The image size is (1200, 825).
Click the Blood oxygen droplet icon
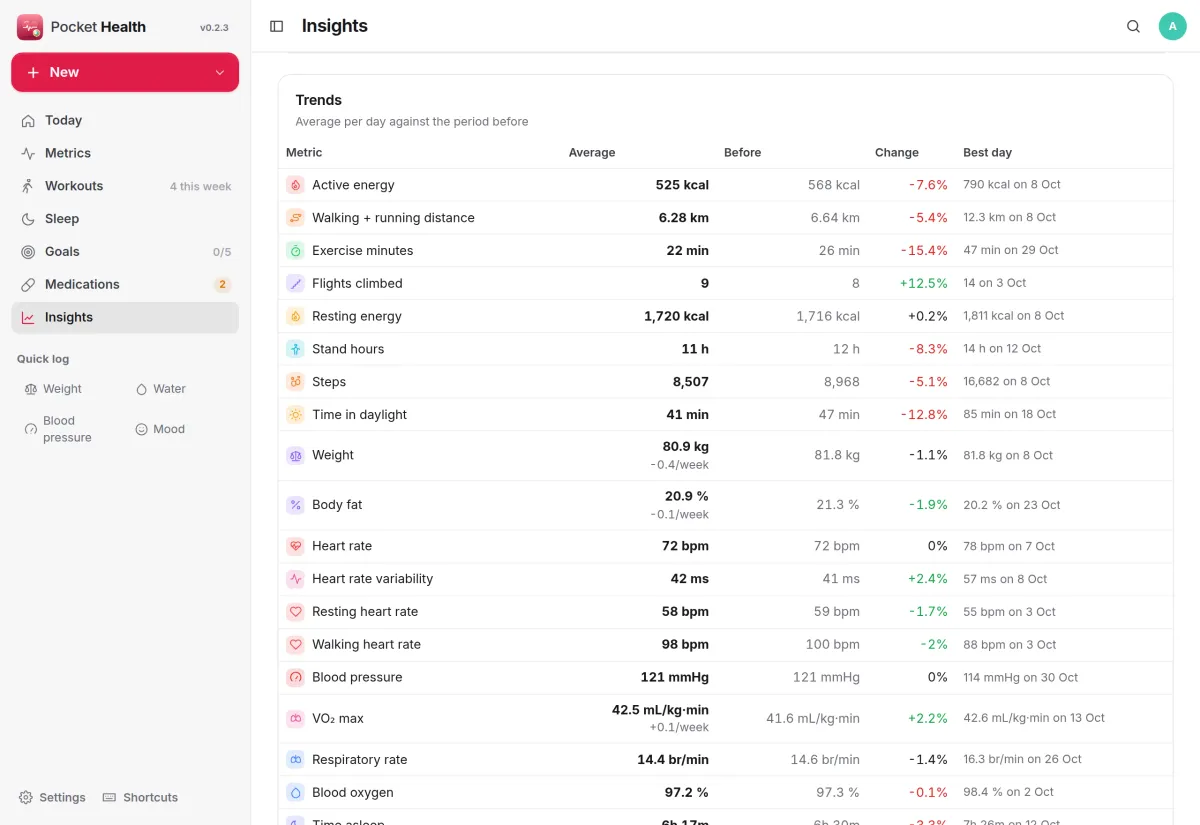[x=295, y=792]
